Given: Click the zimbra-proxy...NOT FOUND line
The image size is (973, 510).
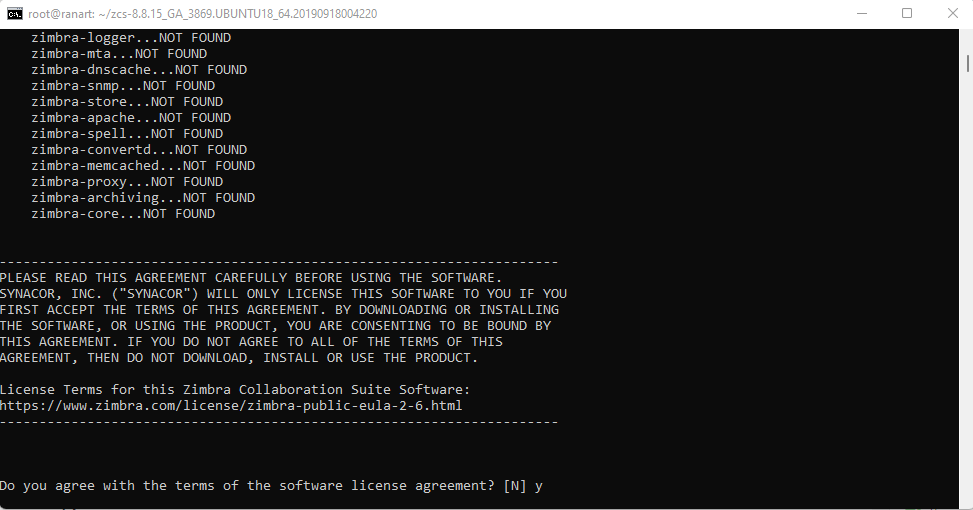Looking at the screenshot, I should click(127, 182).
